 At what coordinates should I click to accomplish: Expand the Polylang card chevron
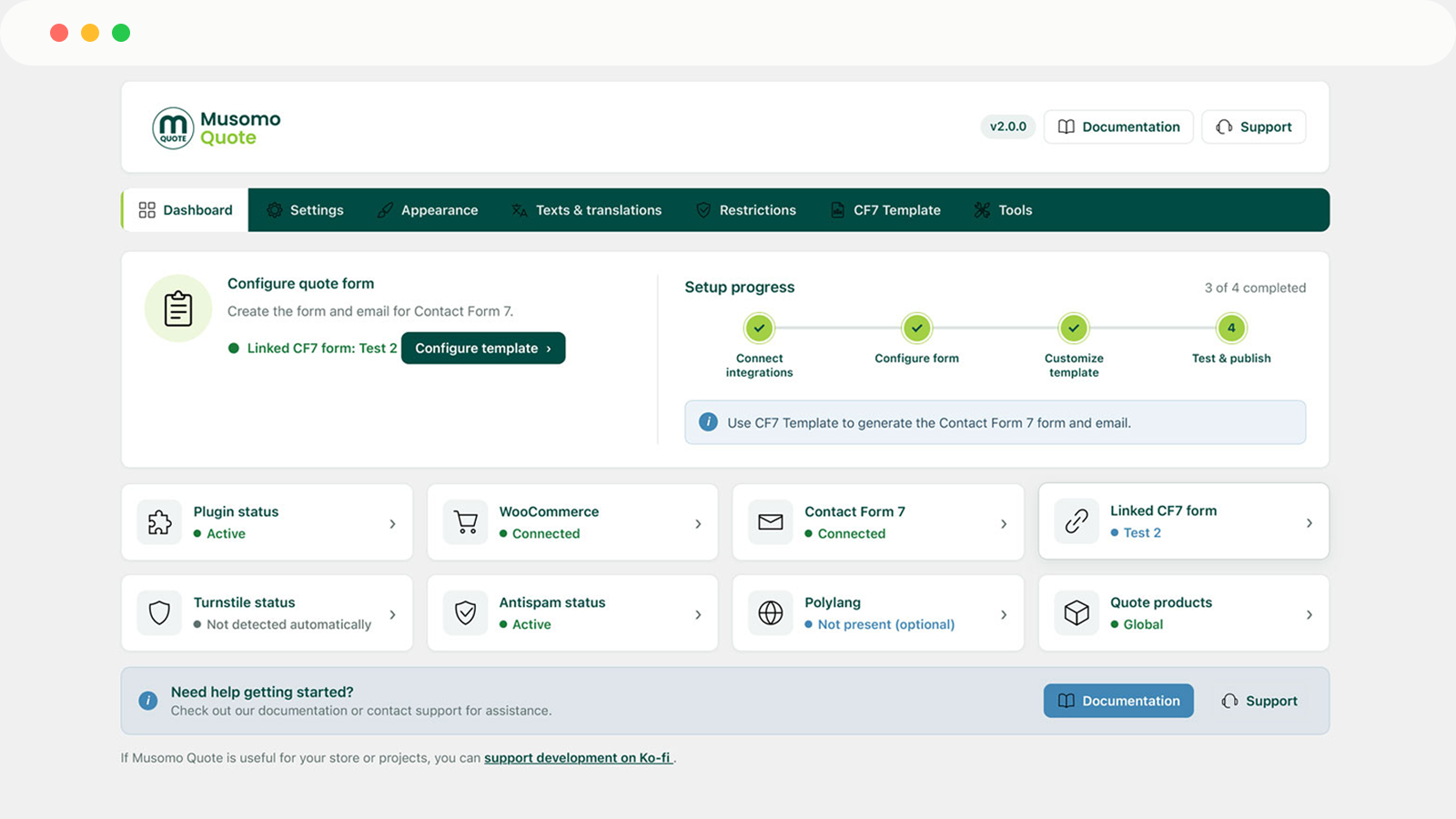(1004, 615)
